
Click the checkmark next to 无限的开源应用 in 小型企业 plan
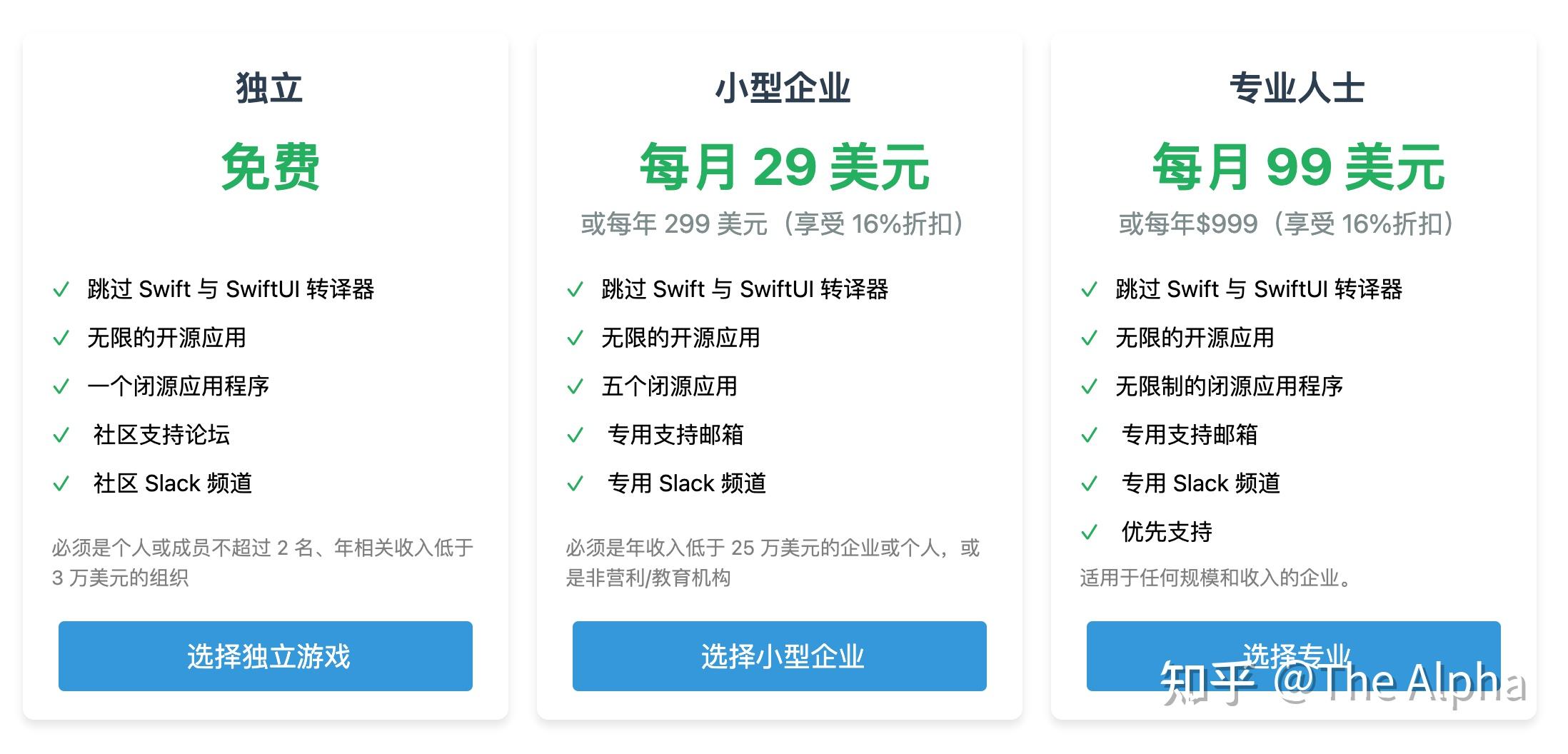[x=575, y=338]
